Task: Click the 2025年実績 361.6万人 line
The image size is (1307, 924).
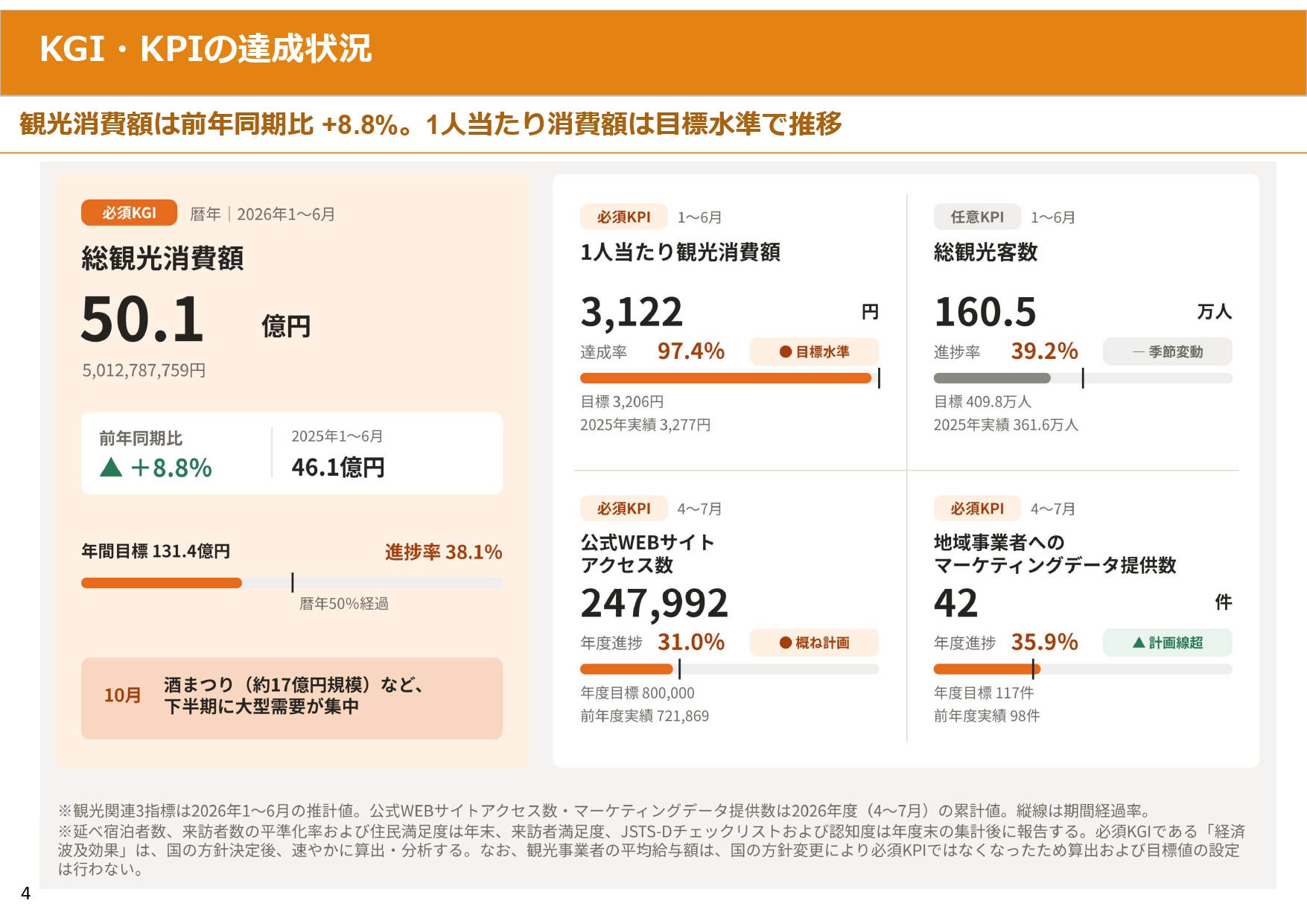Action: (1006, 424)
